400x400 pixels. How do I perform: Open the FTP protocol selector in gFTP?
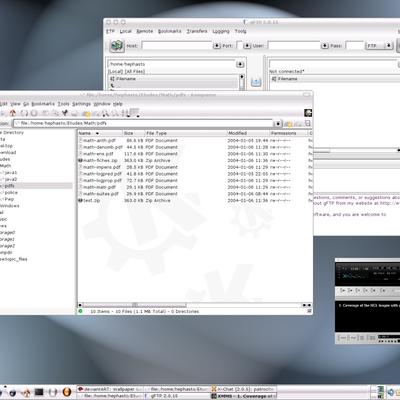[379, 46]
